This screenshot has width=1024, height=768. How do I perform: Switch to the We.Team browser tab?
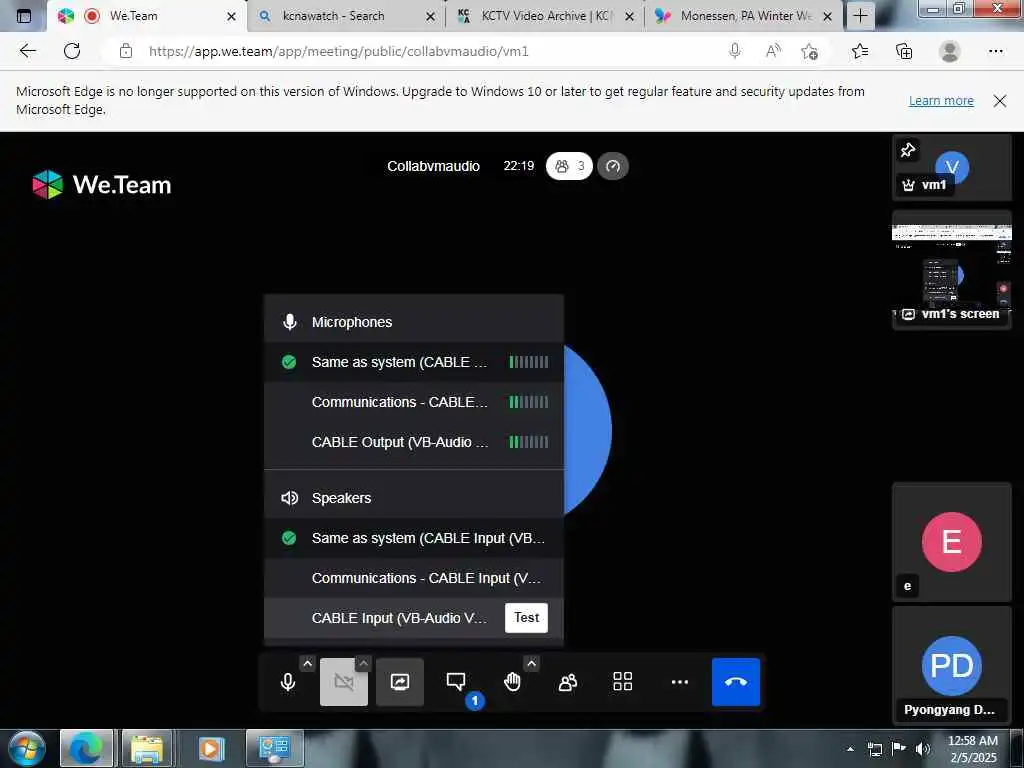click(x=147, y=16)
